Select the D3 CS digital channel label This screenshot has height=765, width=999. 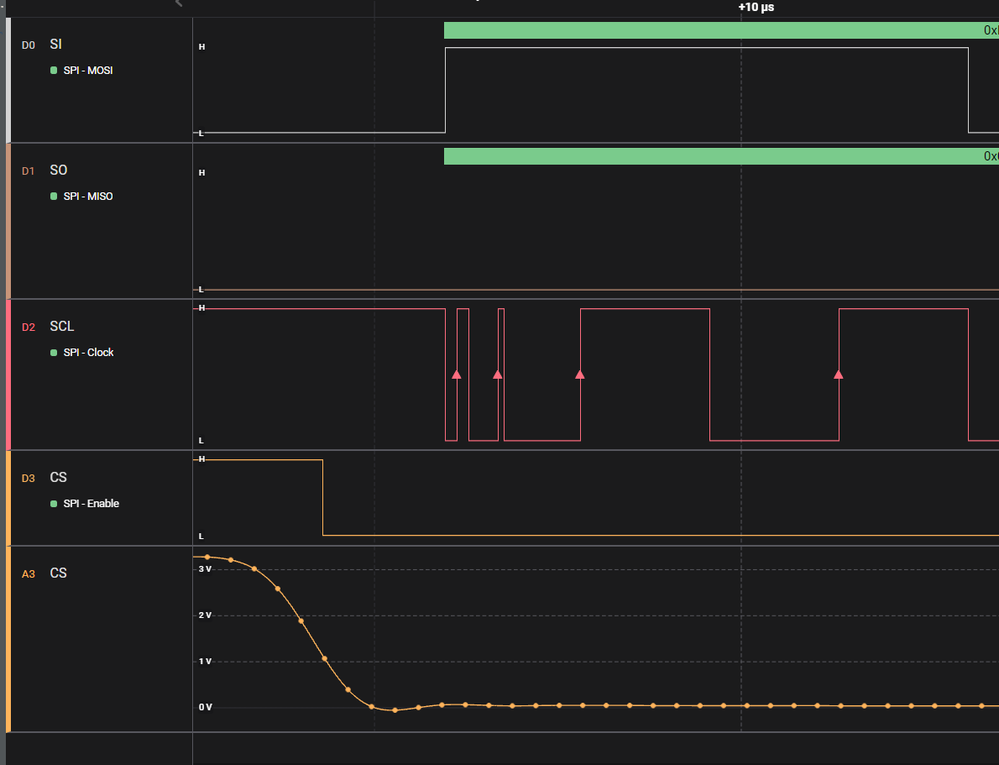(44, 478)
